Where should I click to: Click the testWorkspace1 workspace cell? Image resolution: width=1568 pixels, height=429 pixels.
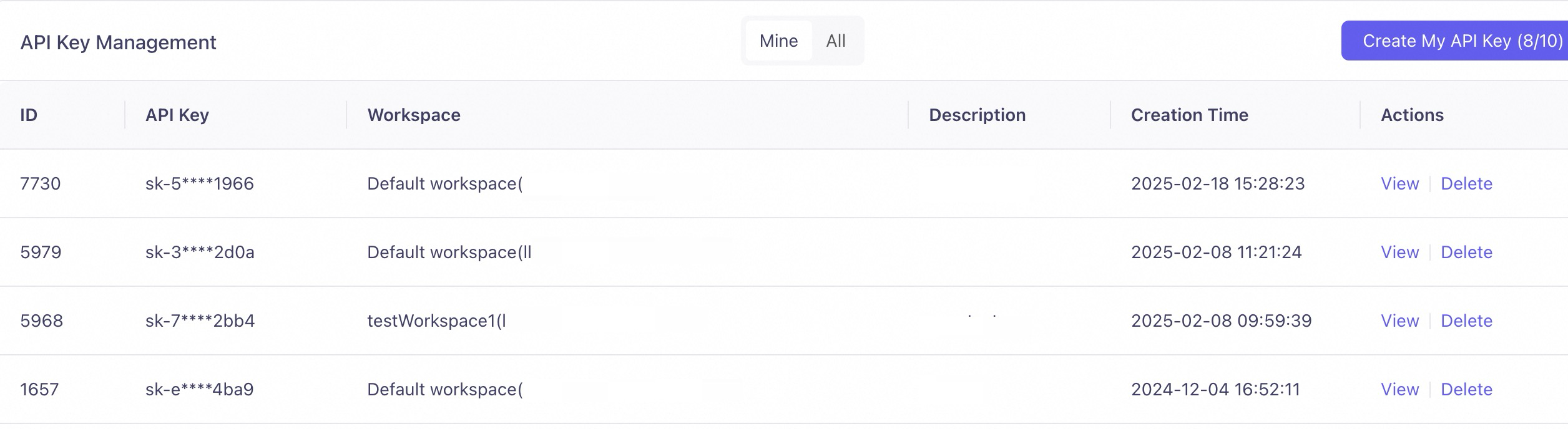[436, 321]
